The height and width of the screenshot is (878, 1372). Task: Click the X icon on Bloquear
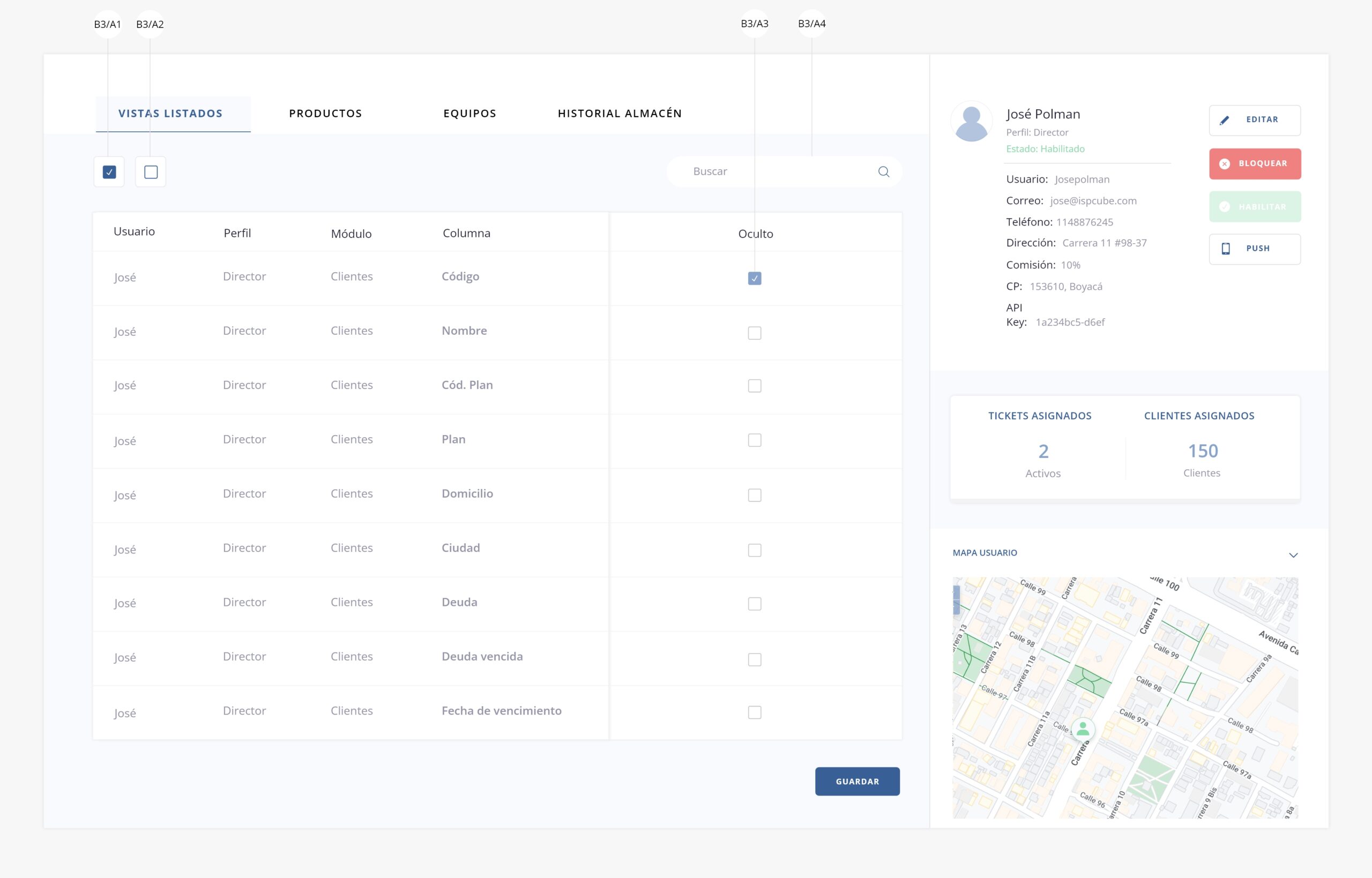point(1224,163)
